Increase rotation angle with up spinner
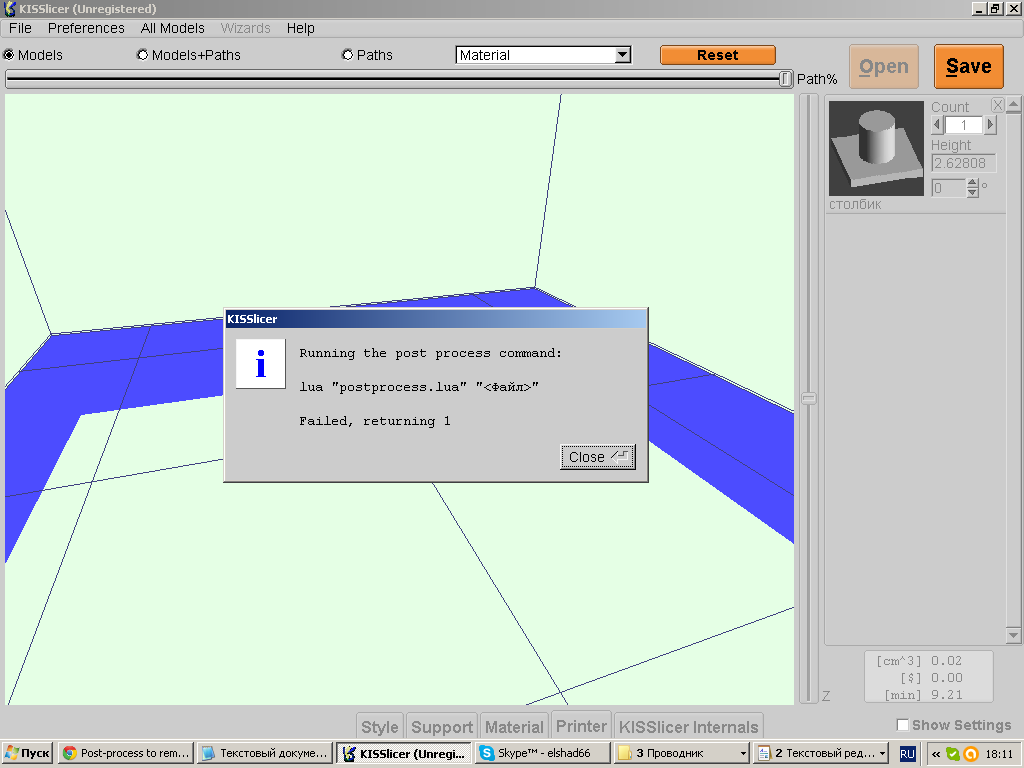The width and height of the screenshot is (1024, 768). pyautogui.click(x=972, y=184)
